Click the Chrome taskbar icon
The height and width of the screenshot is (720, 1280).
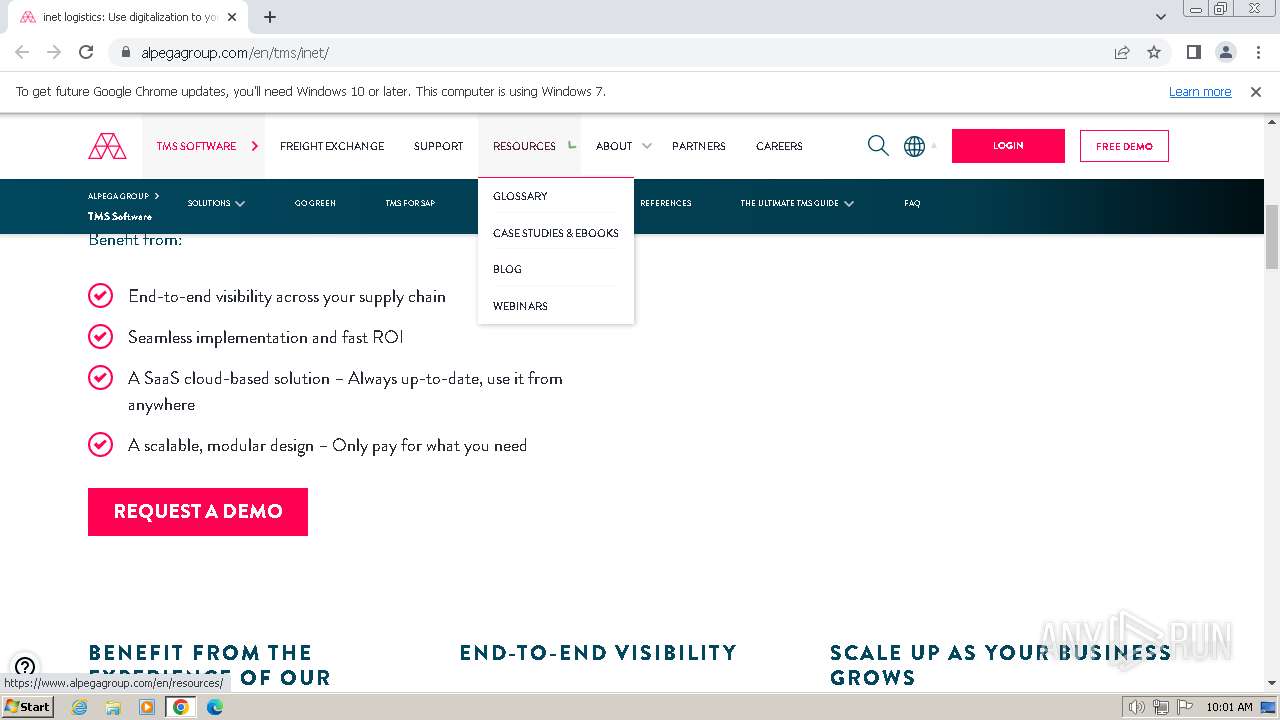click(x=181, y=707)
